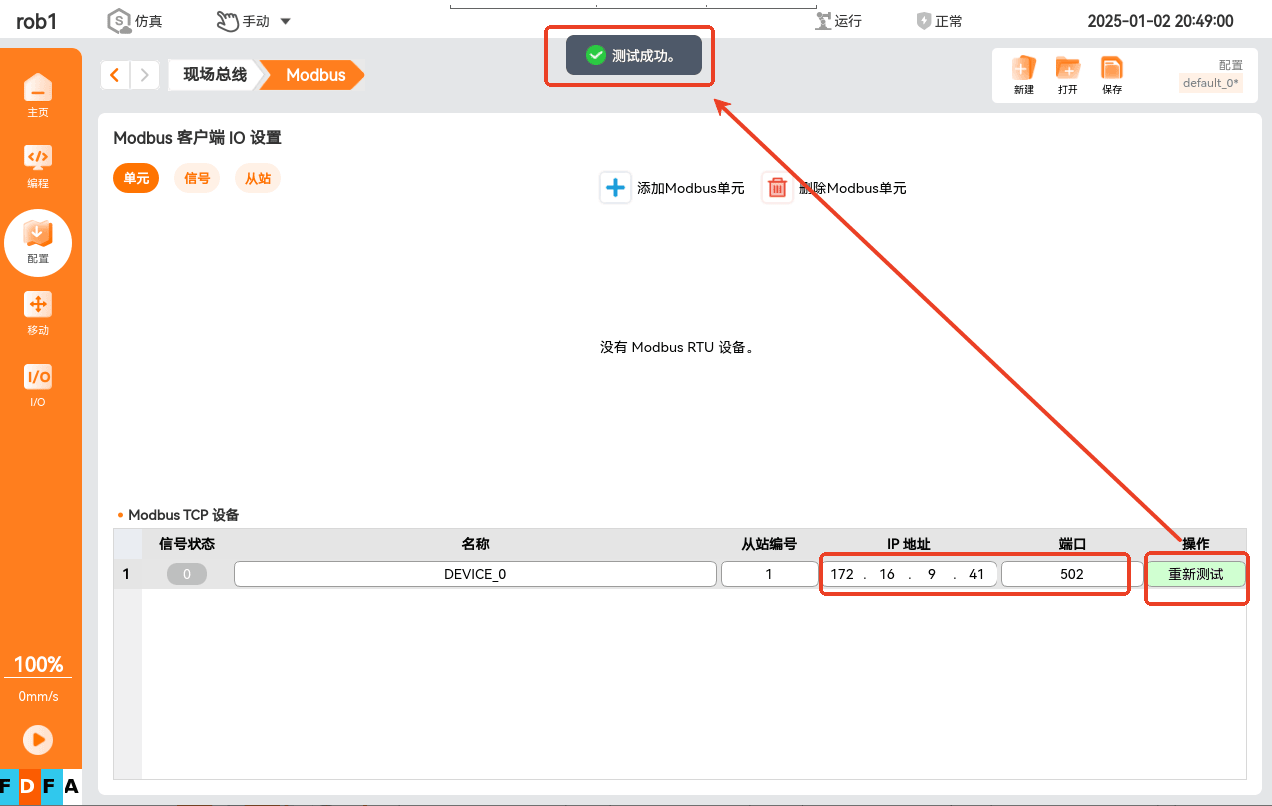Toggle the 仿真 simulation mode indicator
This screenshot has width=1272, height=806.
[120, 21]
